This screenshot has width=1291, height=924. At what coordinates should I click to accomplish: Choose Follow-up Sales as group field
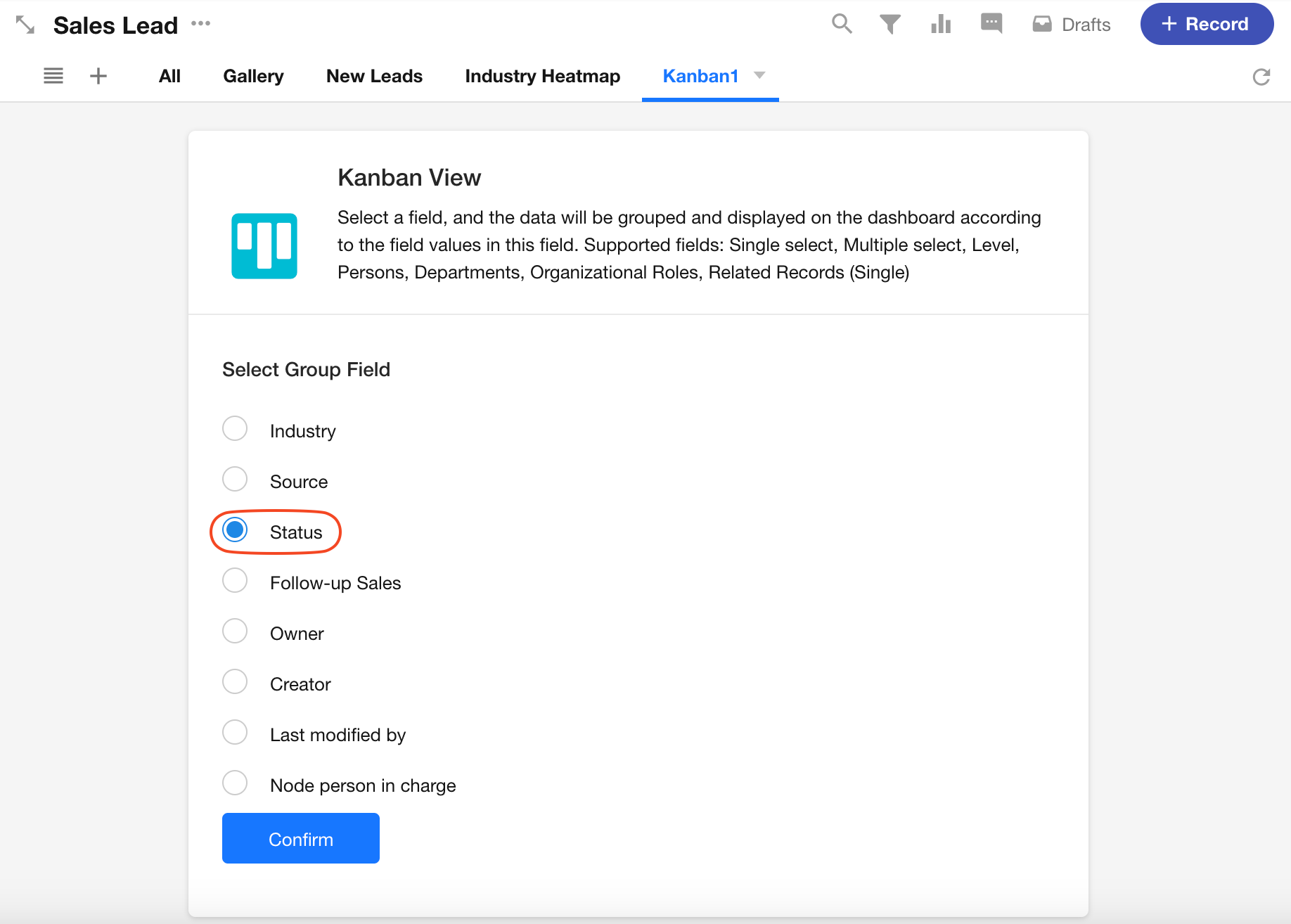(235, 581)
